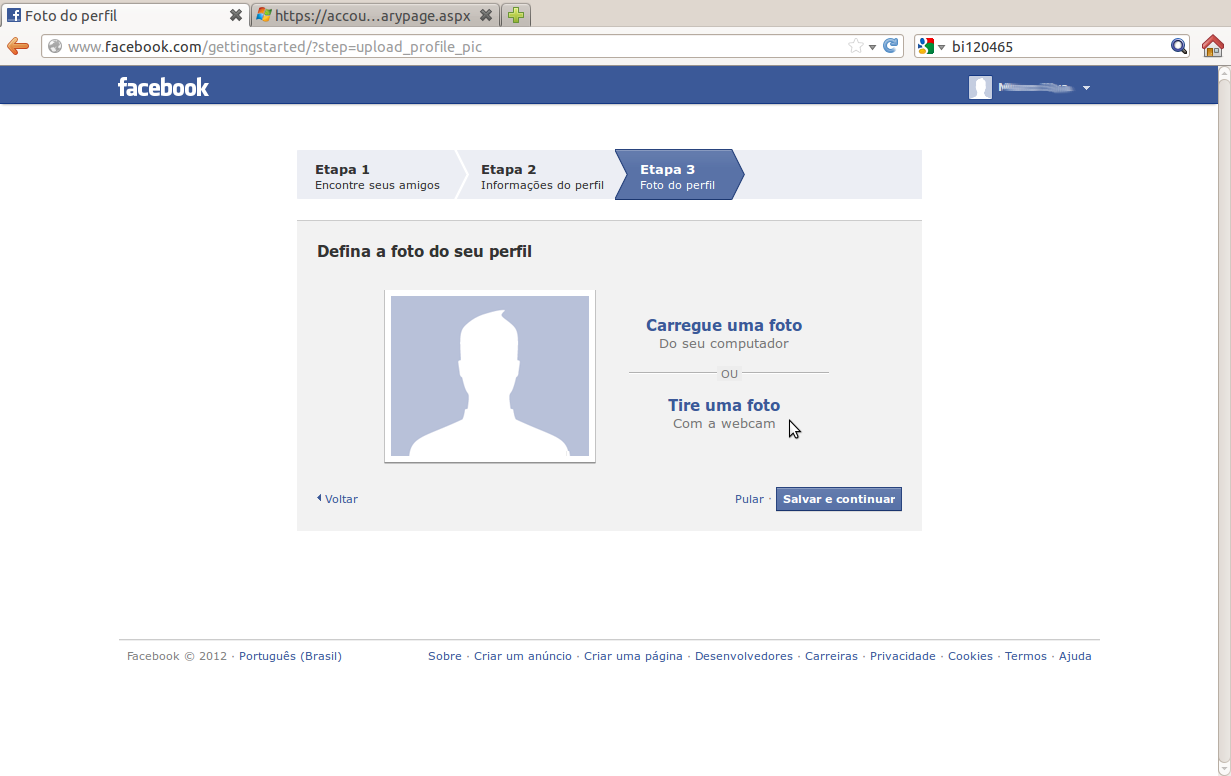Click the user name in the header
Image resolution: width=1231 pixels, height=776 pixels.
(1035, 88)
